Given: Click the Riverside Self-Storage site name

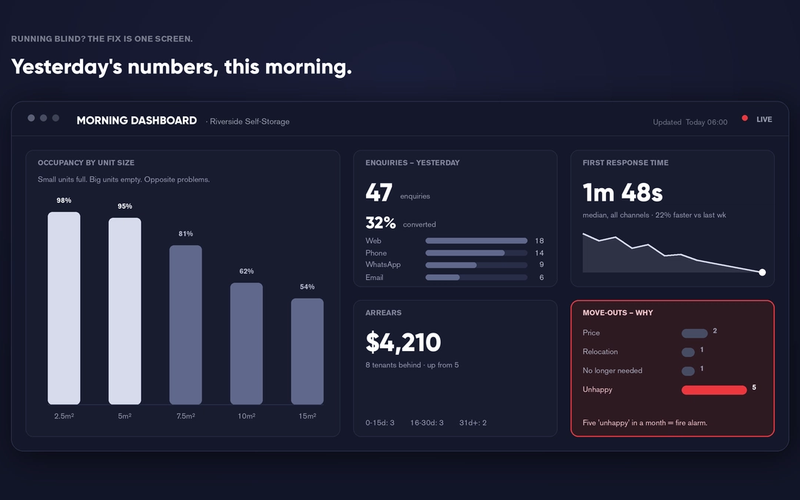Looking at the screenshot, I should (x=249, y=121).
